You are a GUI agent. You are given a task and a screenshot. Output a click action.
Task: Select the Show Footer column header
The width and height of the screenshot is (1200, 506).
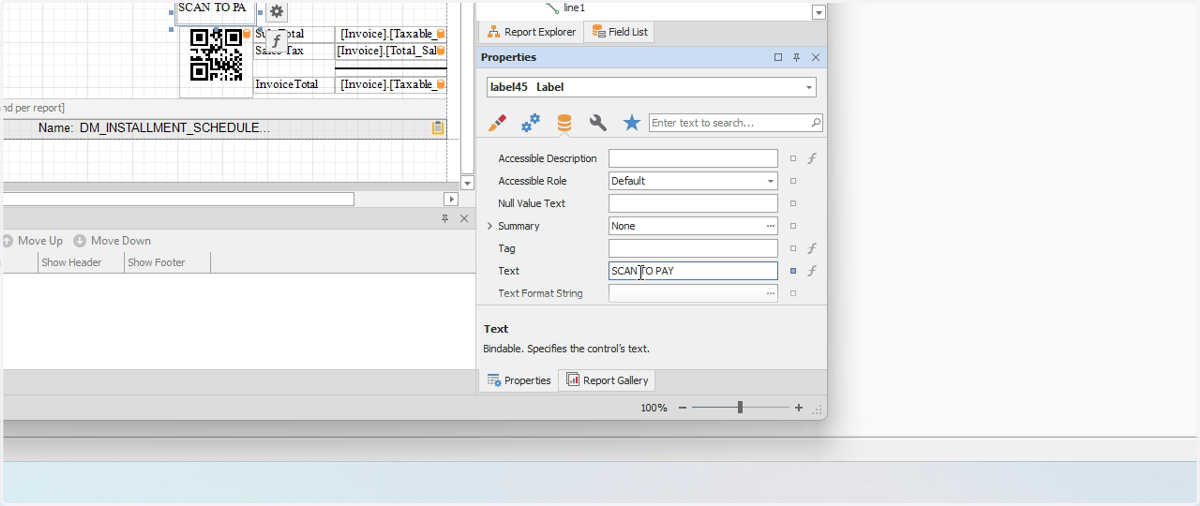coord(168,262)
